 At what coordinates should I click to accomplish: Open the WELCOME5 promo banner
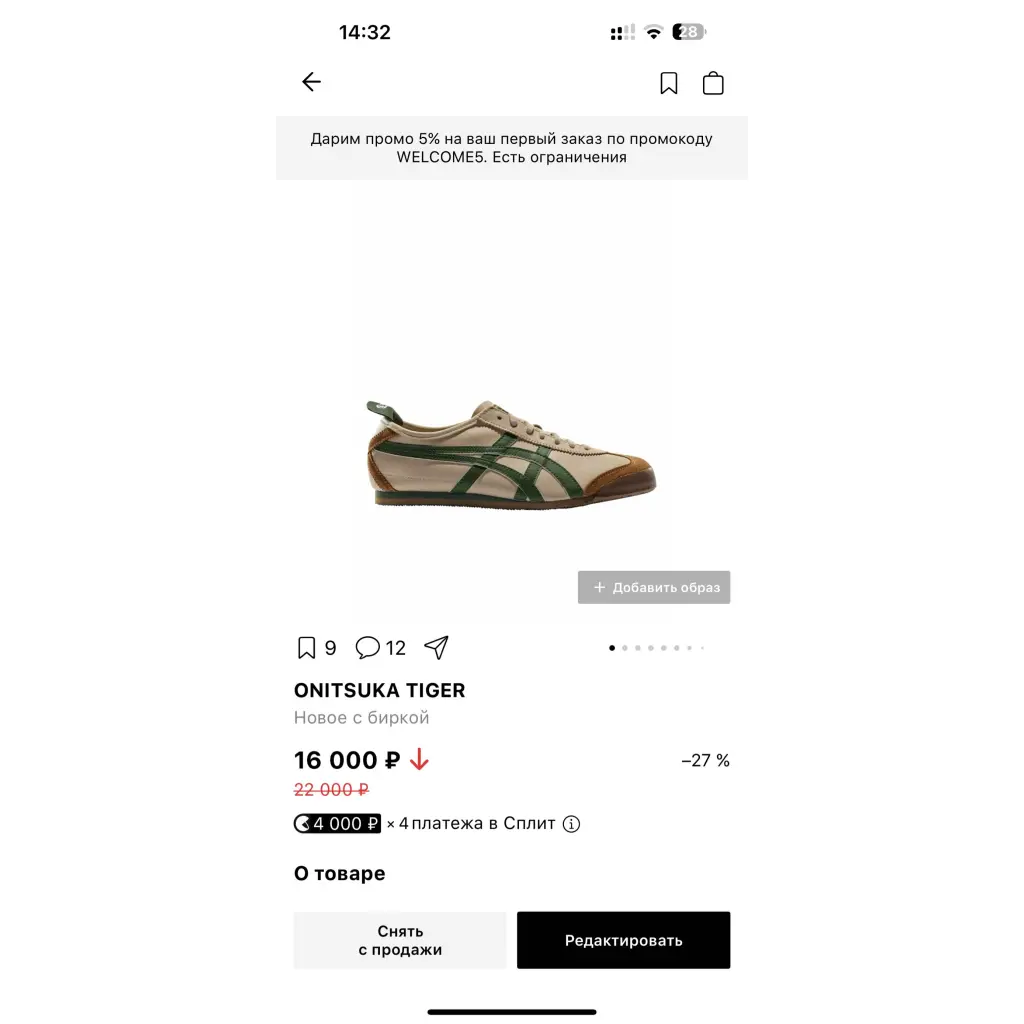pos(511,148)
